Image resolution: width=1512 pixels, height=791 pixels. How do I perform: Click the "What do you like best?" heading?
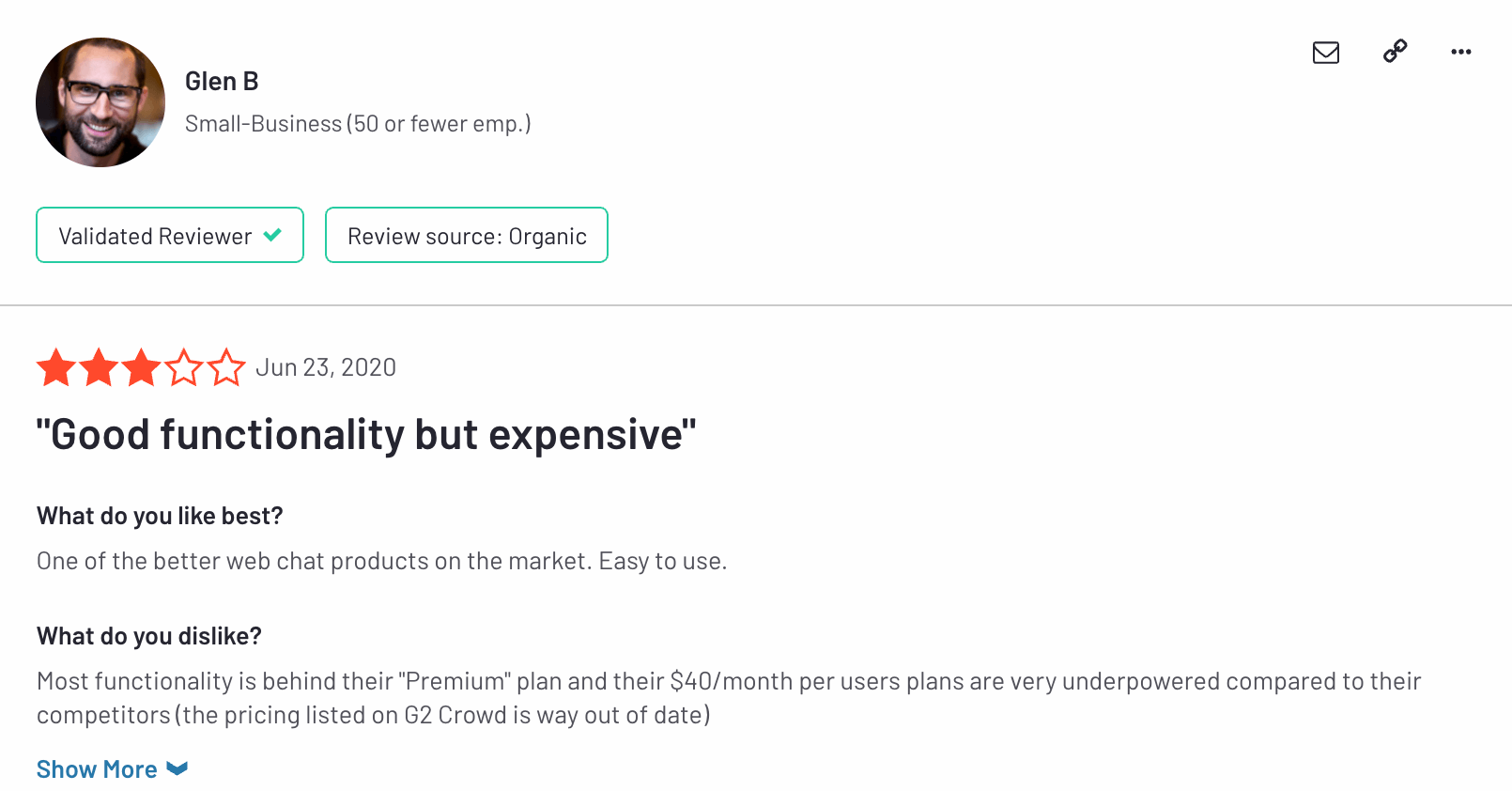(x=160, y=516)
